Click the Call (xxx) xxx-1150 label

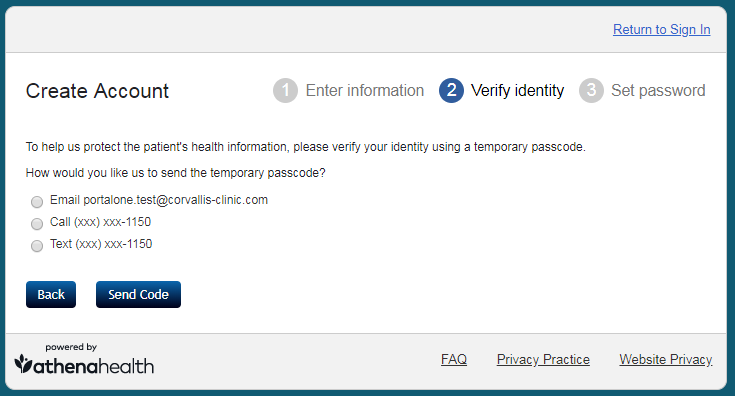(x=100, y=222)
